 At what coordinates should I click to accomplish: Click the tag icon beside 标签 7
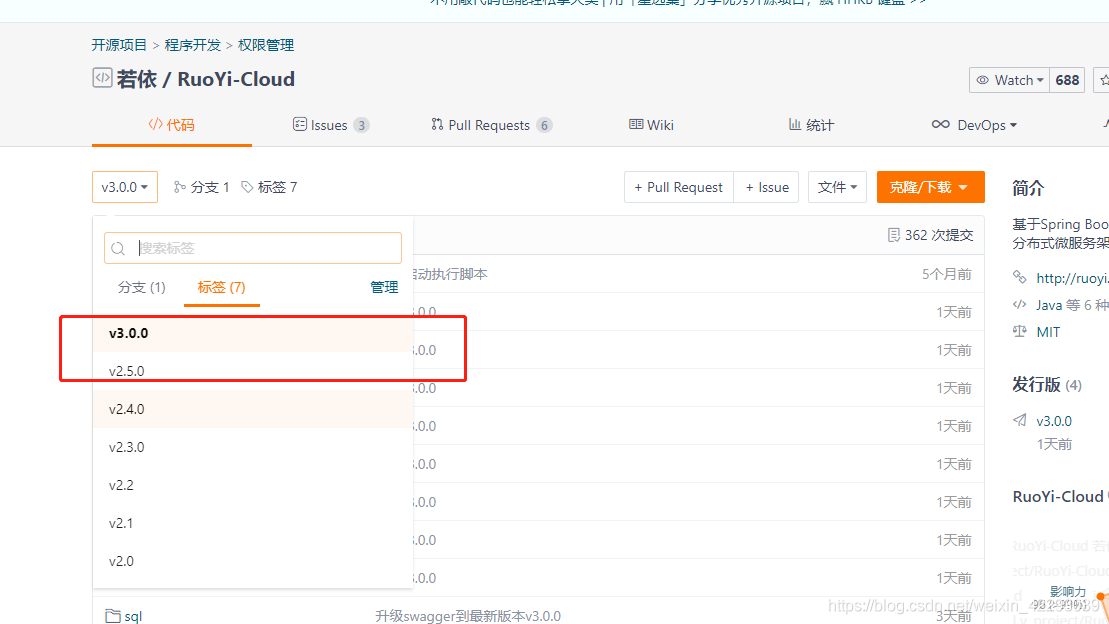[247, 187]
